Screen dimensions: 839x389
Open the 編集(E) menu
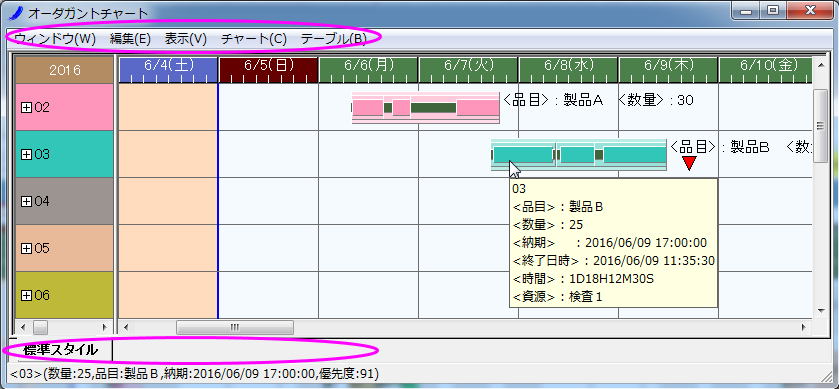coord(130,39)
